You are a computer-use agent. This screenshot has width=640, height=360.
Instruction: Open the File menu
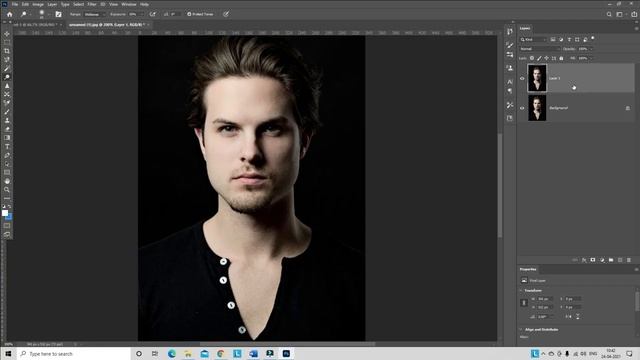point(15,4)
